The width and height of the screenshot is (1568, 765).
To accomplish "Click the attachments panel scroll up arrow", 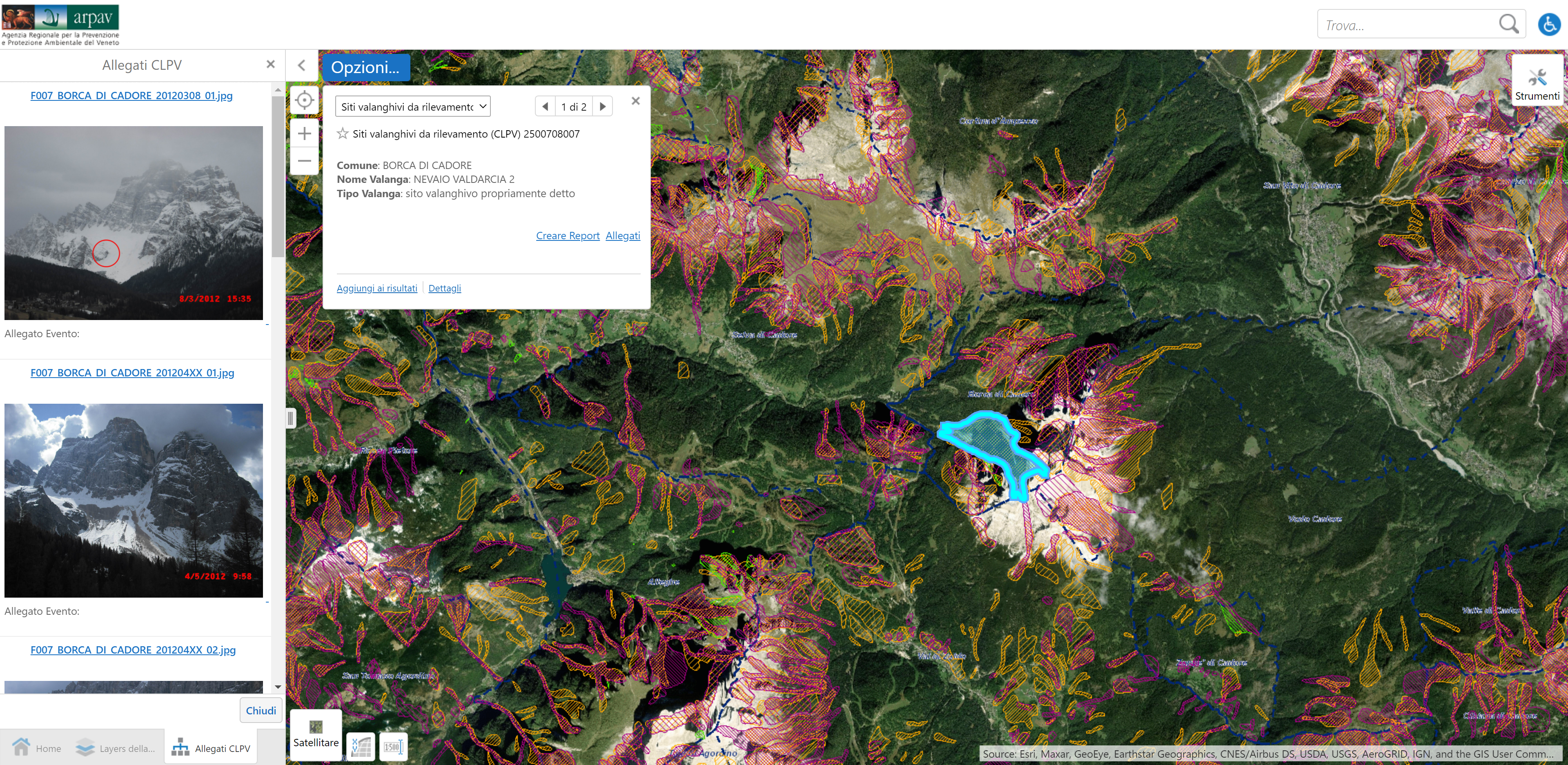I will (278, 89).
